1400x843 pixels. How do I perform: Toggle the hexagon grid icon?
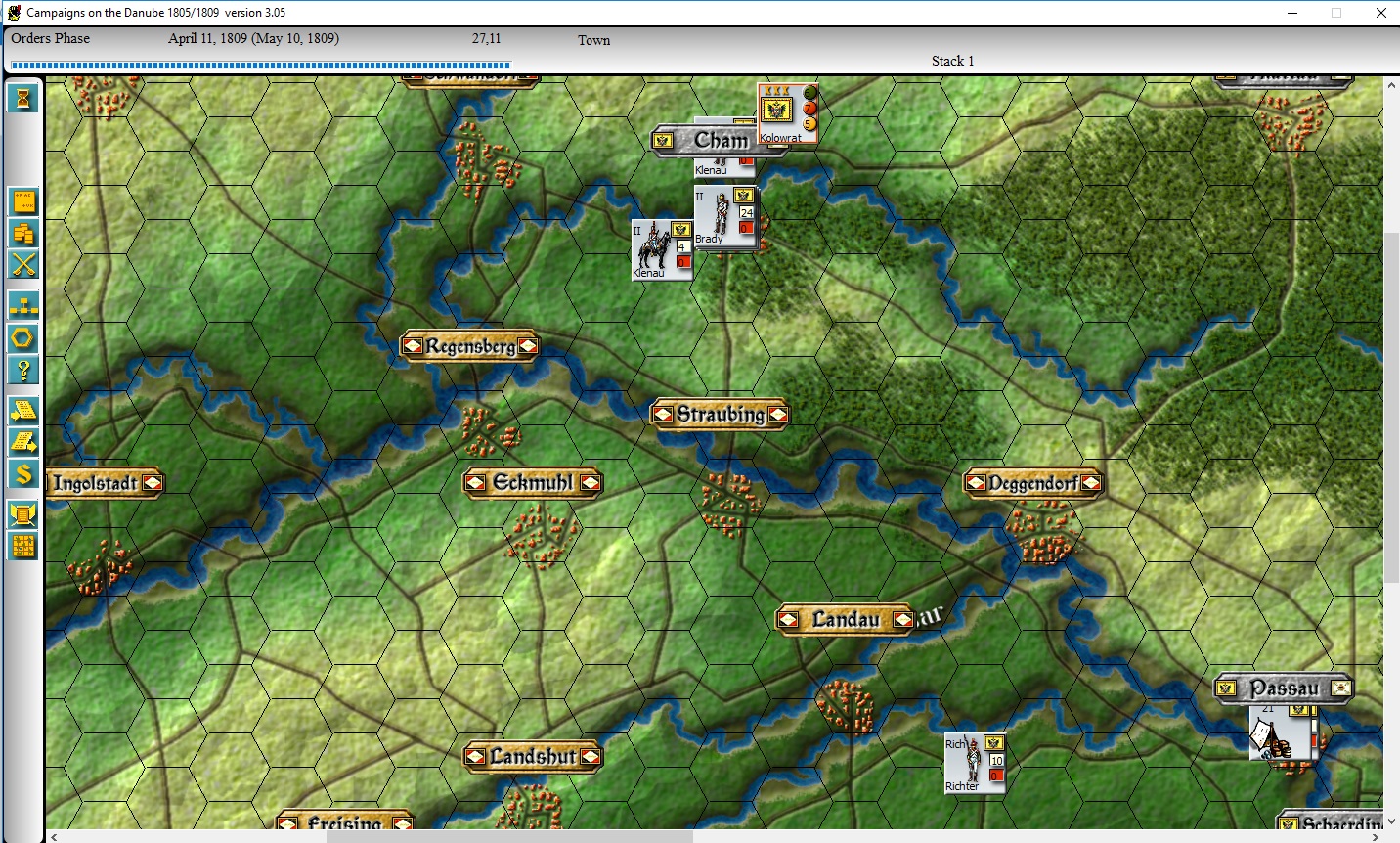(x=23, y=338)
